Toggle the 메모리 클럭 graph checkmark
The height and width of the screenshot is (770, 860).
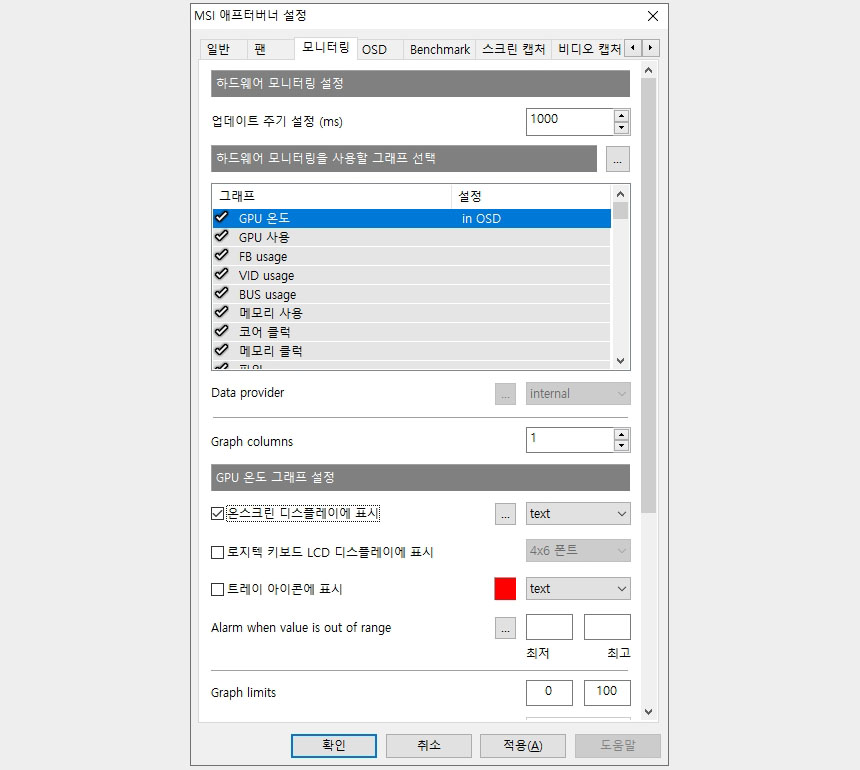click(222, 350)
